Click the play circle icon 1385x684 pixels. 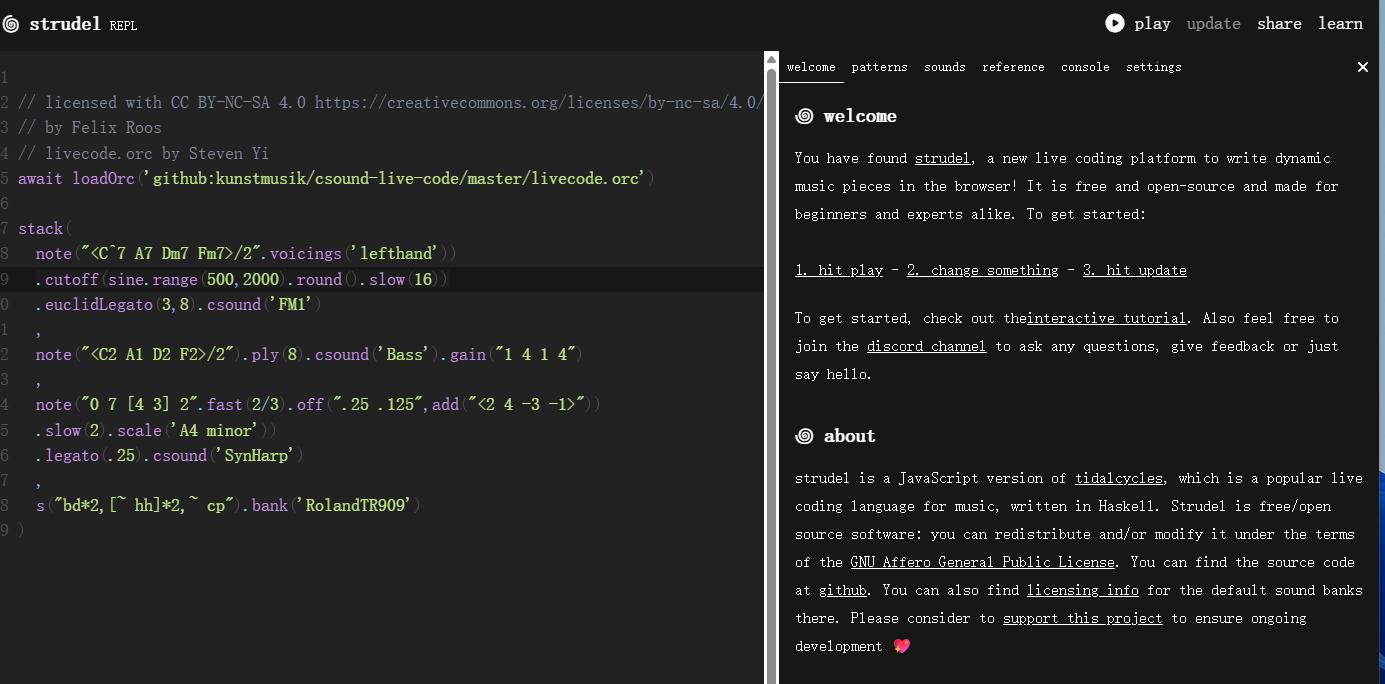pos(1114,23)
